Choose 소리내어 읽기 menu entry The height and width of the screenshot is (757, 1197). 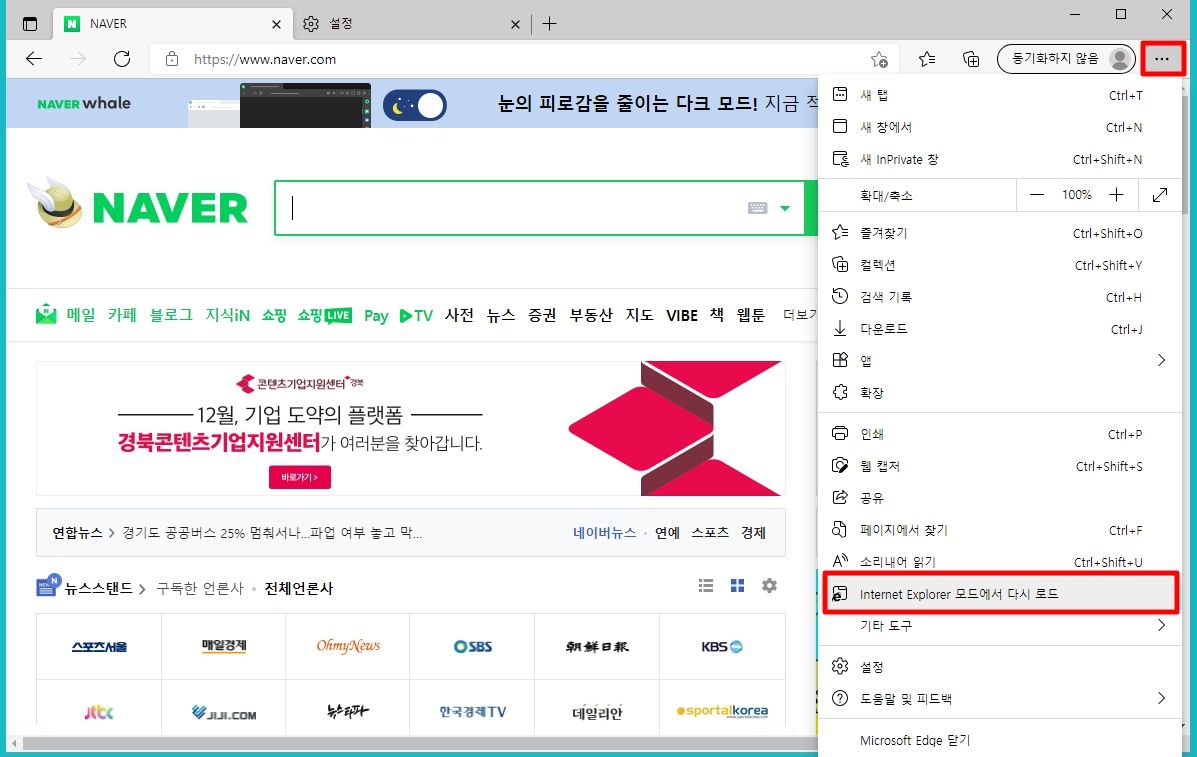click(1000, 562)
